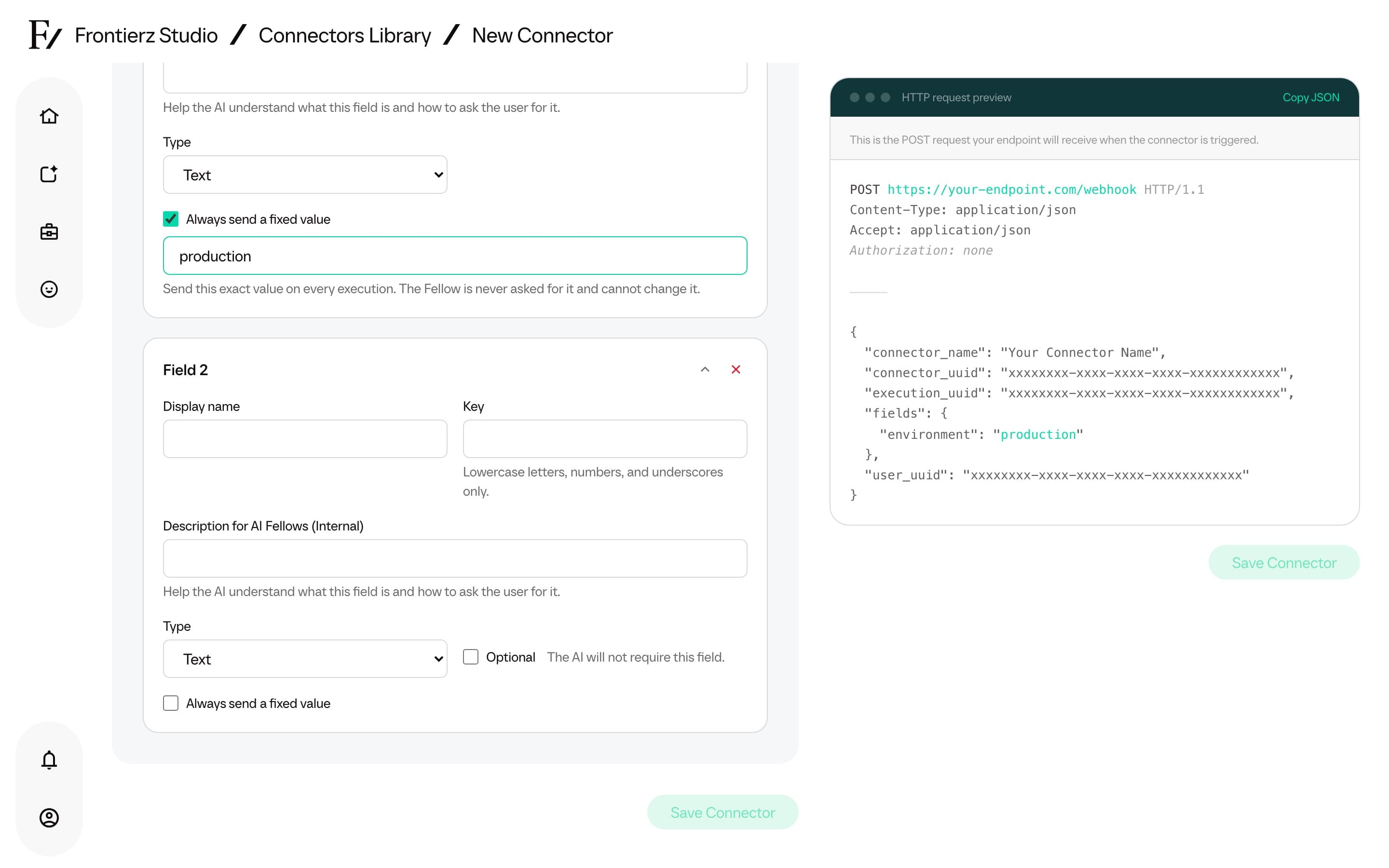Click the "user_uuid" line in JSON
Screen dimensions: 1389x868
pos(1057,475)
